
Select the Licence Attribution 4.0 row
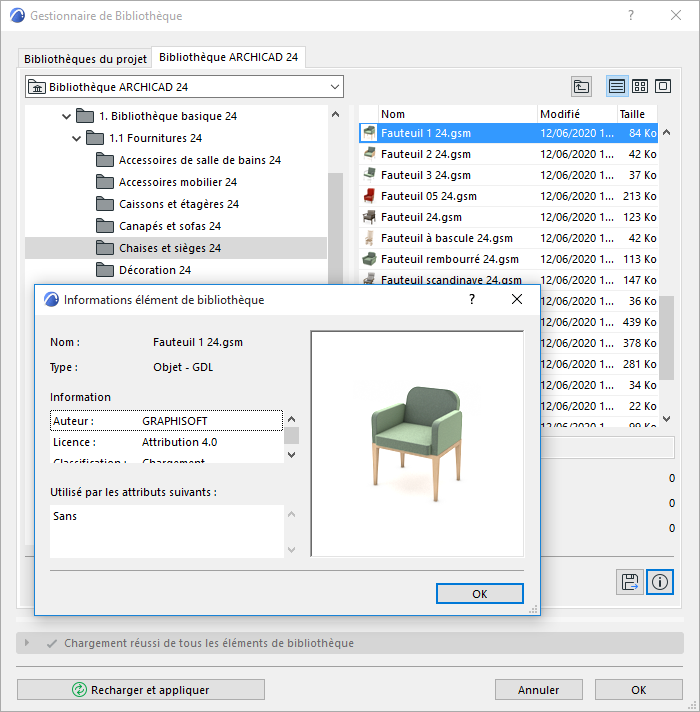click(166, 442)
